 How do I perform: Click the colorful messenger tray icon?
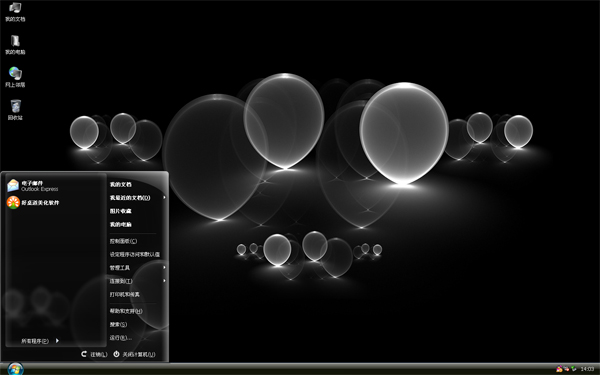point(559,368)
